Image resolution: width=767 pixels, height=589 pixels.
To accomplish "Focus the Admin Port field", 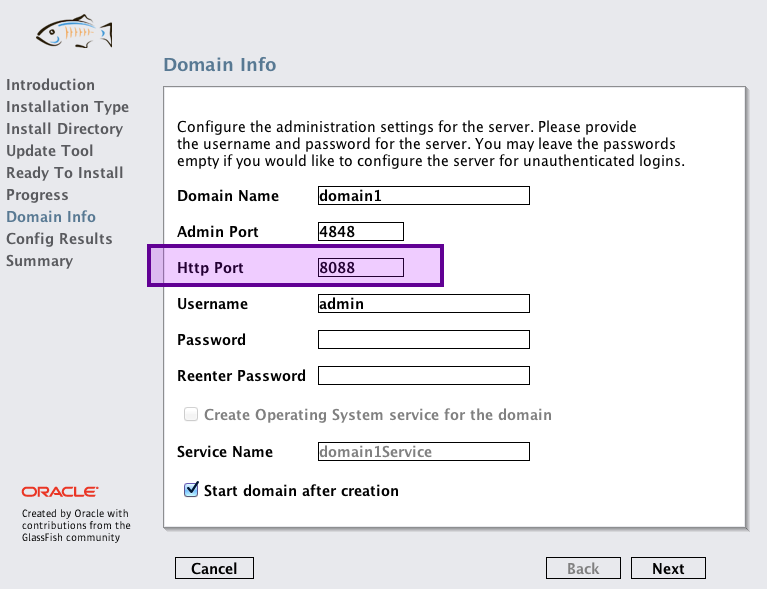I will [360, 232].
